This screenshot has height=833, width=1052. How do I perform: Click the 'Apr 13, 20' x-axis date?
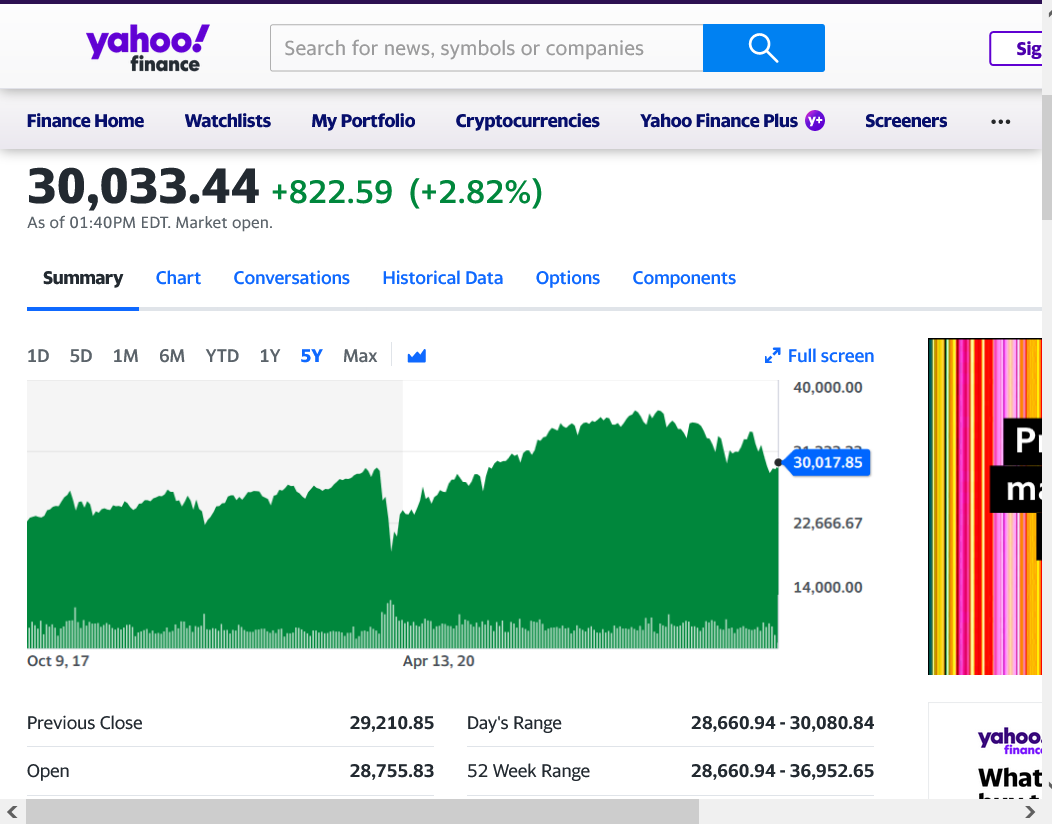click(438, 661)
